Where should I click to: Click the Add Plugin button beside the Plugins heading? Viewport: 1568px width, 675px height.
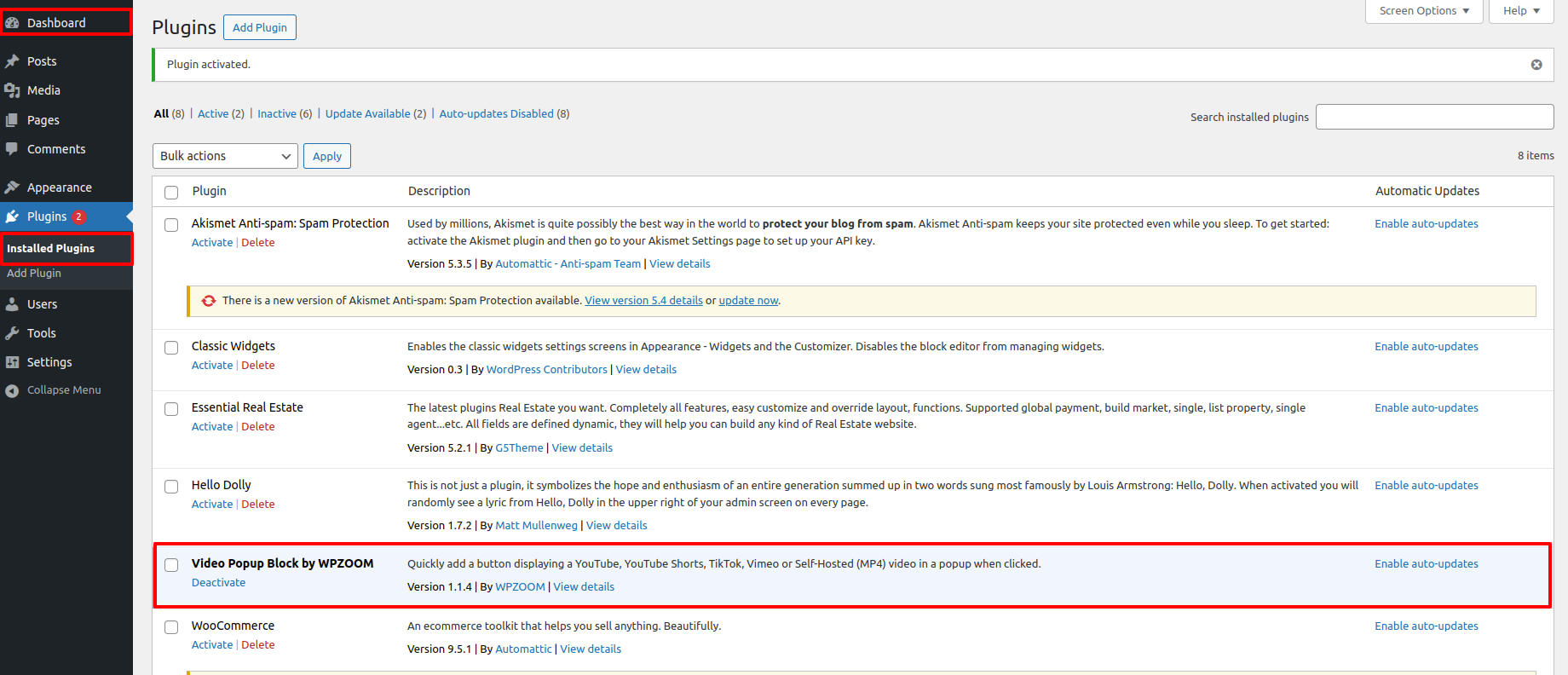click(260, 27)
